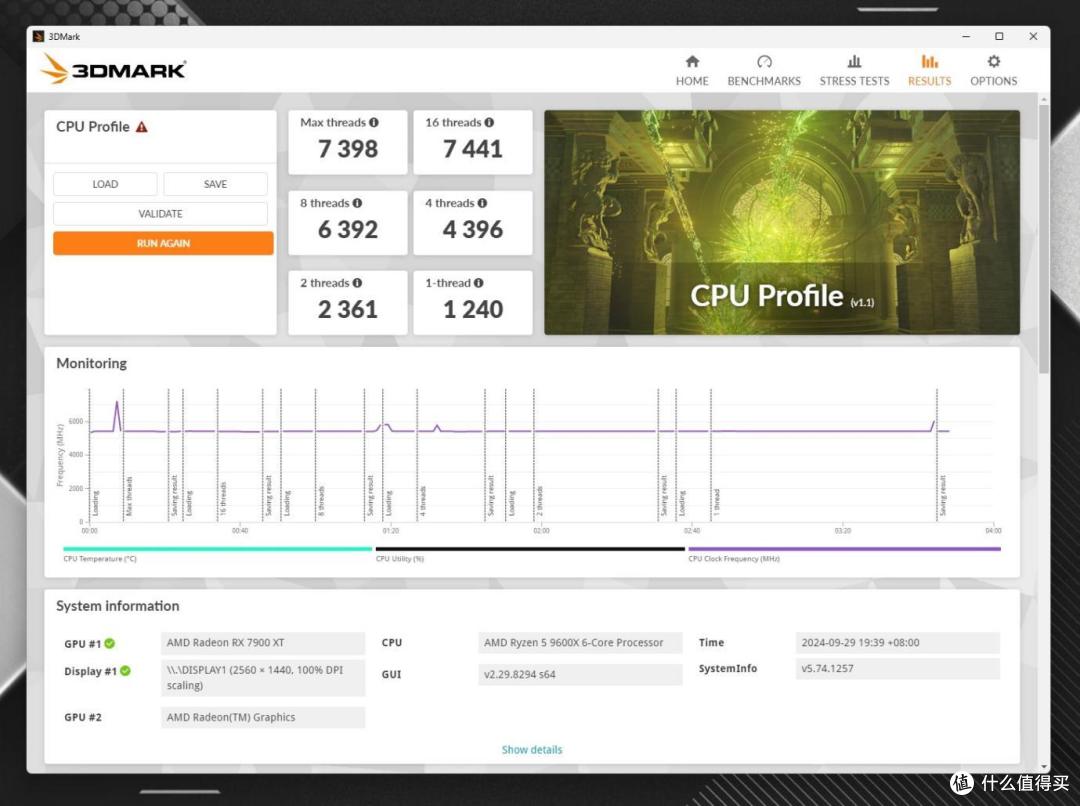Click the 02:00 time label on graph
The width and height of the screenshot is (1080, 806).
pos(541,530)
